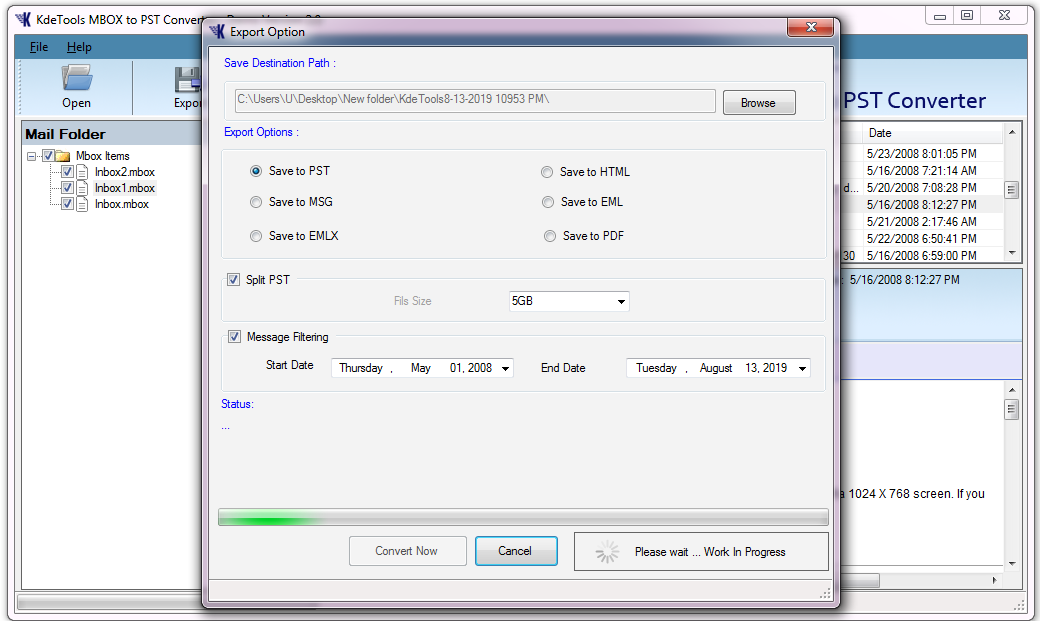Select the 5/16/2008 7:21:14 AM row
The width and height of the screenshot is (1040, 624).
(x=921, y=171)
